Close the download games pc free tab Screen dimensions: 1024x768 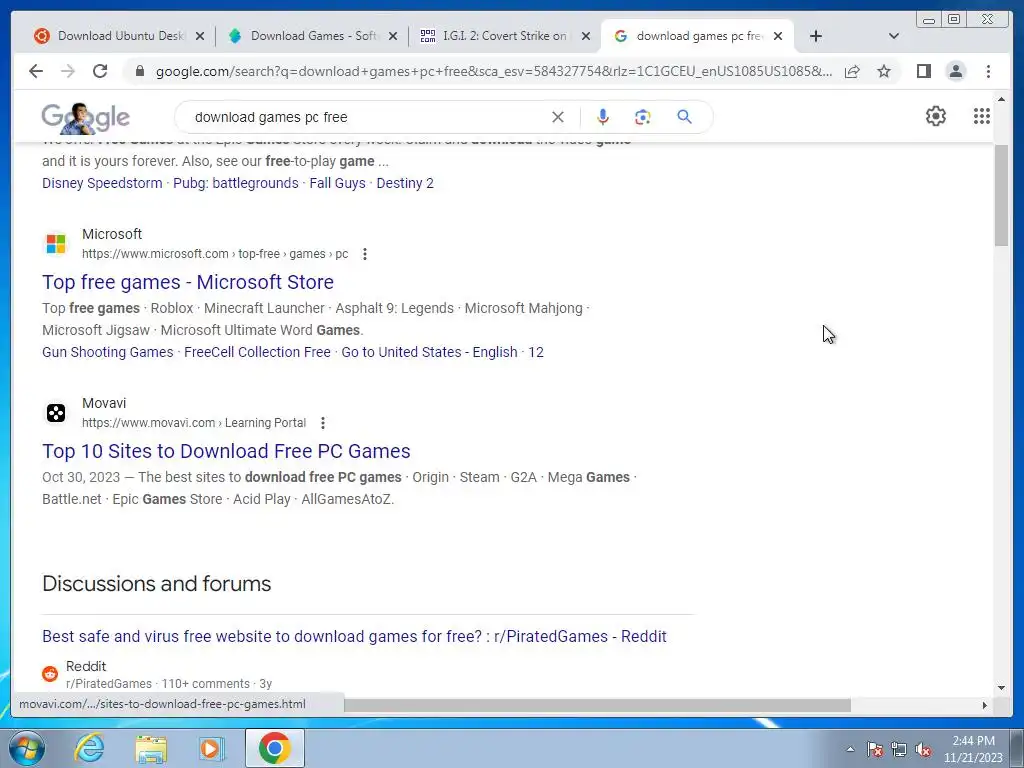pyautogui.click(x=778, y=36)
